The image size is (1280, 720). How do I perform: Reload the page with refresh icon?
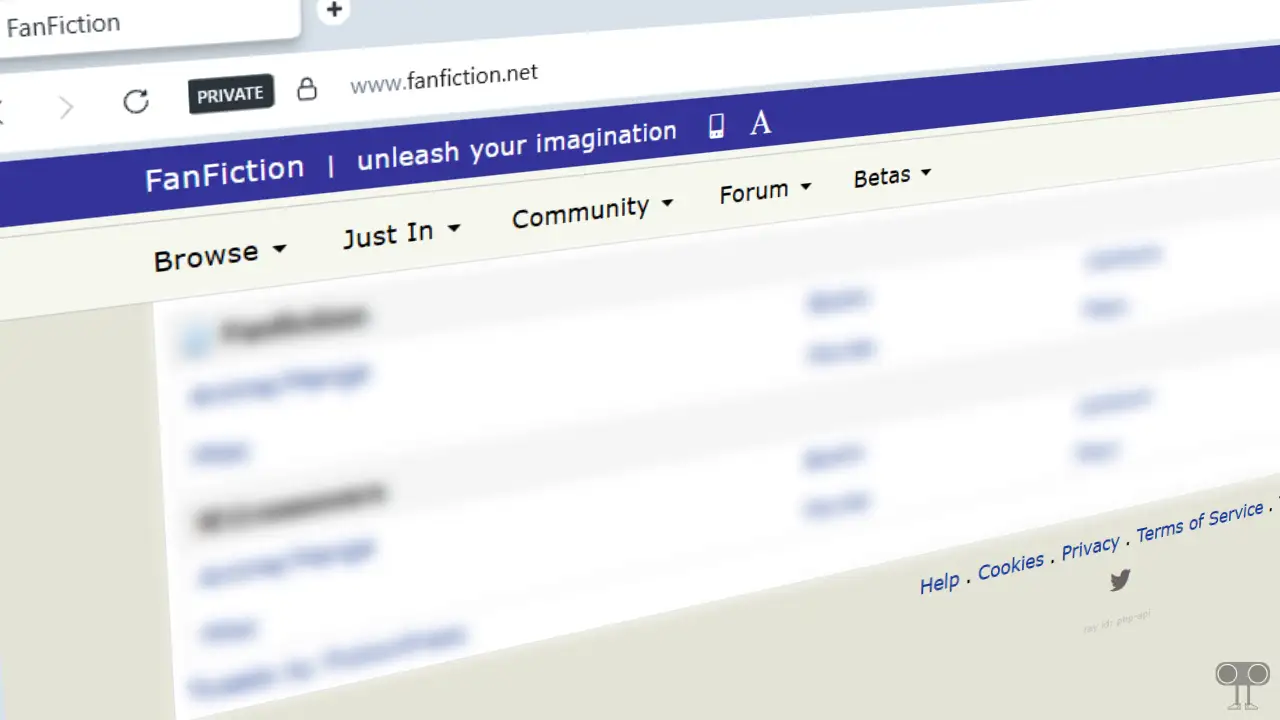click(136, 101)
